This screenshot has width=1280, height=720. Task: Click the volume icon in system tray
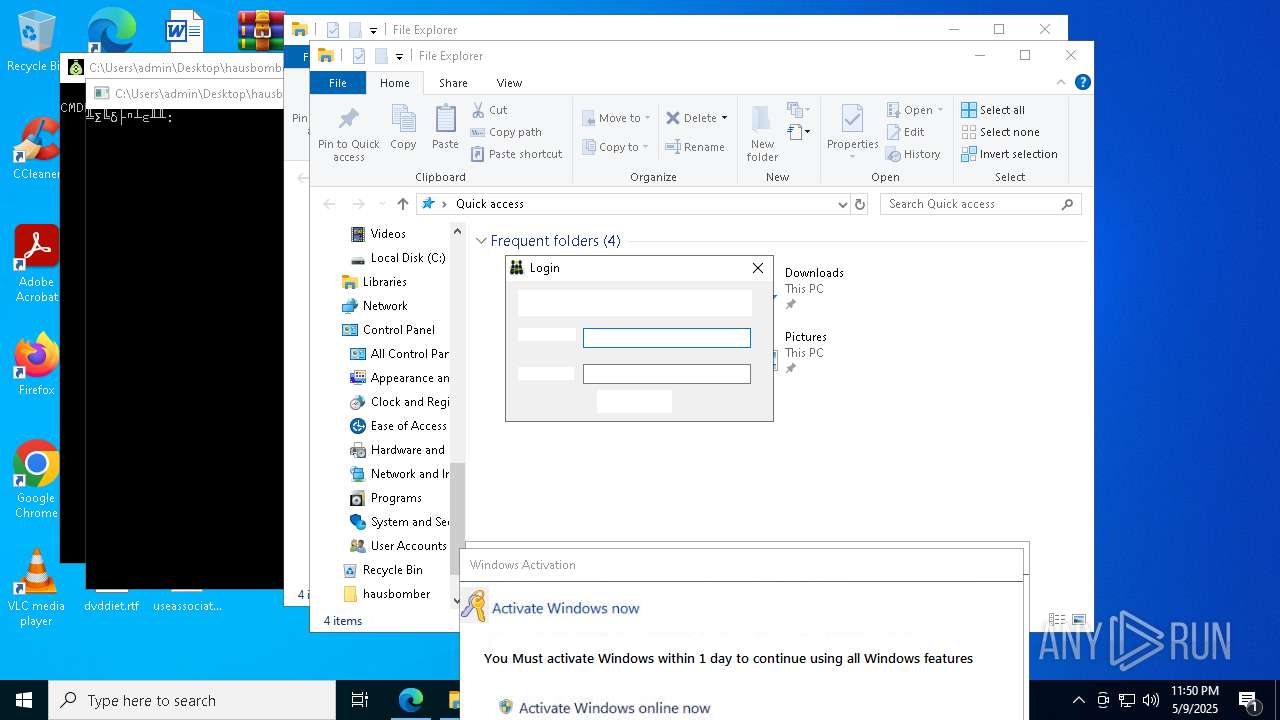[x=1150, y=700]
